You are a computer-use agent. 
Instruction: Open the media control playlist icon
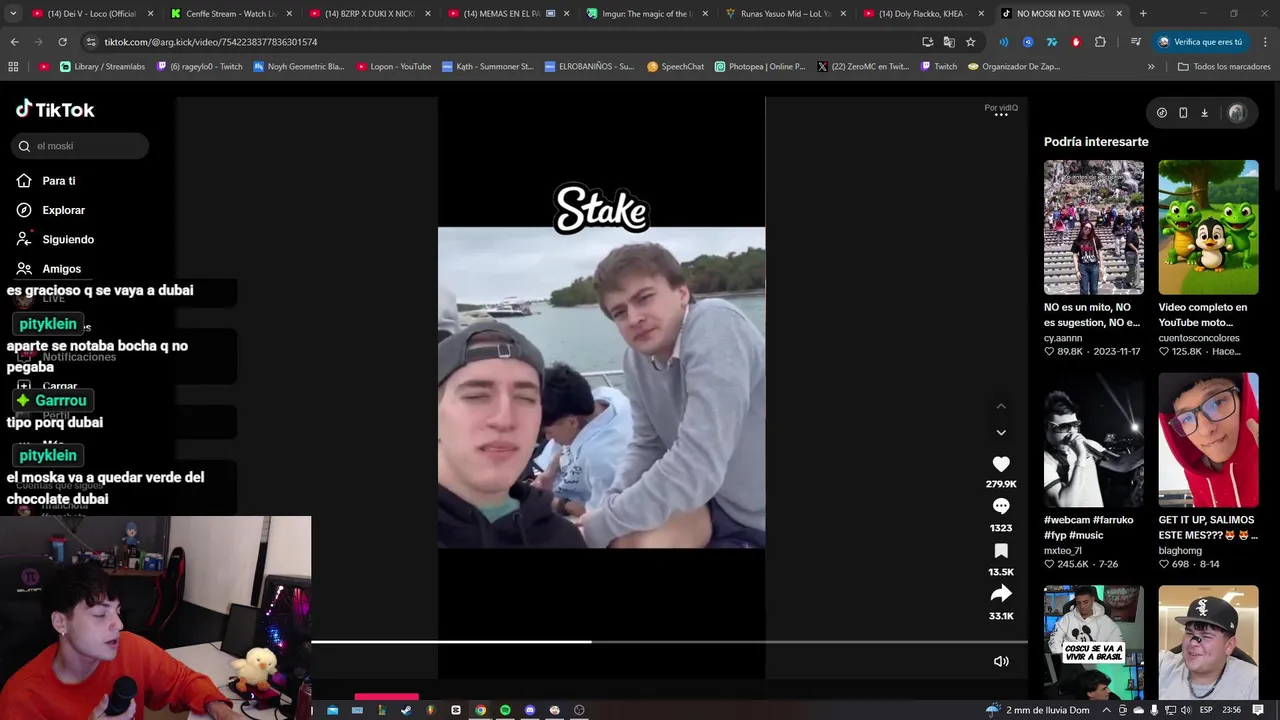1136,42
